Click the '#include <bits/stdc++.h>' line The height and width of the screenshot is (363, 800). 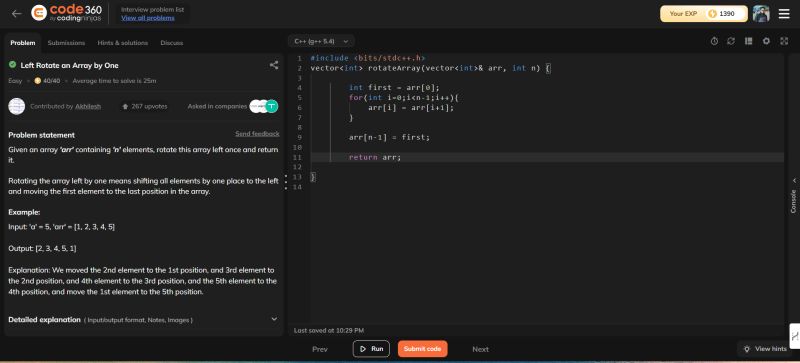(367, 58)
